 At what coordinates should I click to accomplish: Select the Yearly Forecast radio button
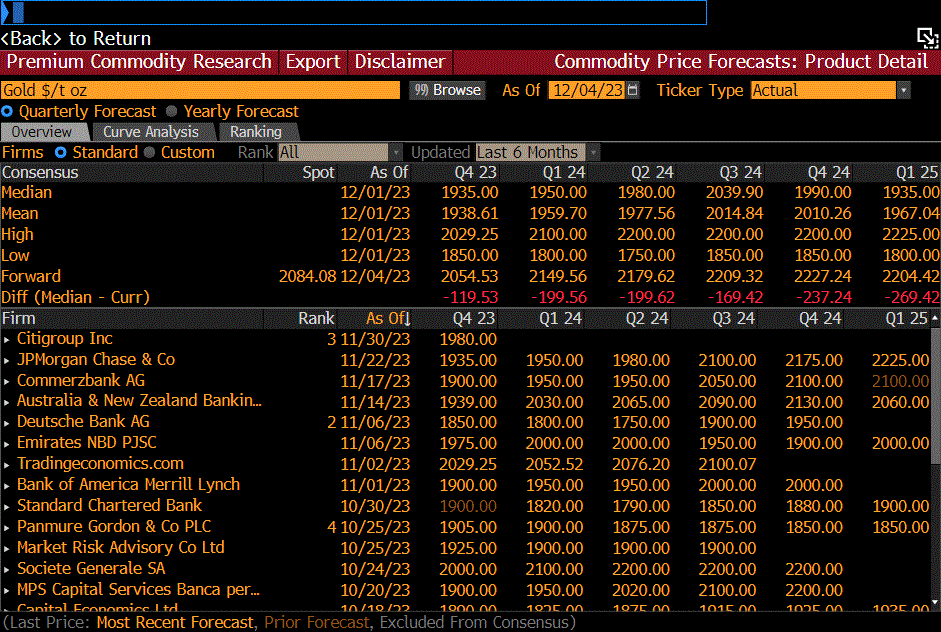pos(172,111)
